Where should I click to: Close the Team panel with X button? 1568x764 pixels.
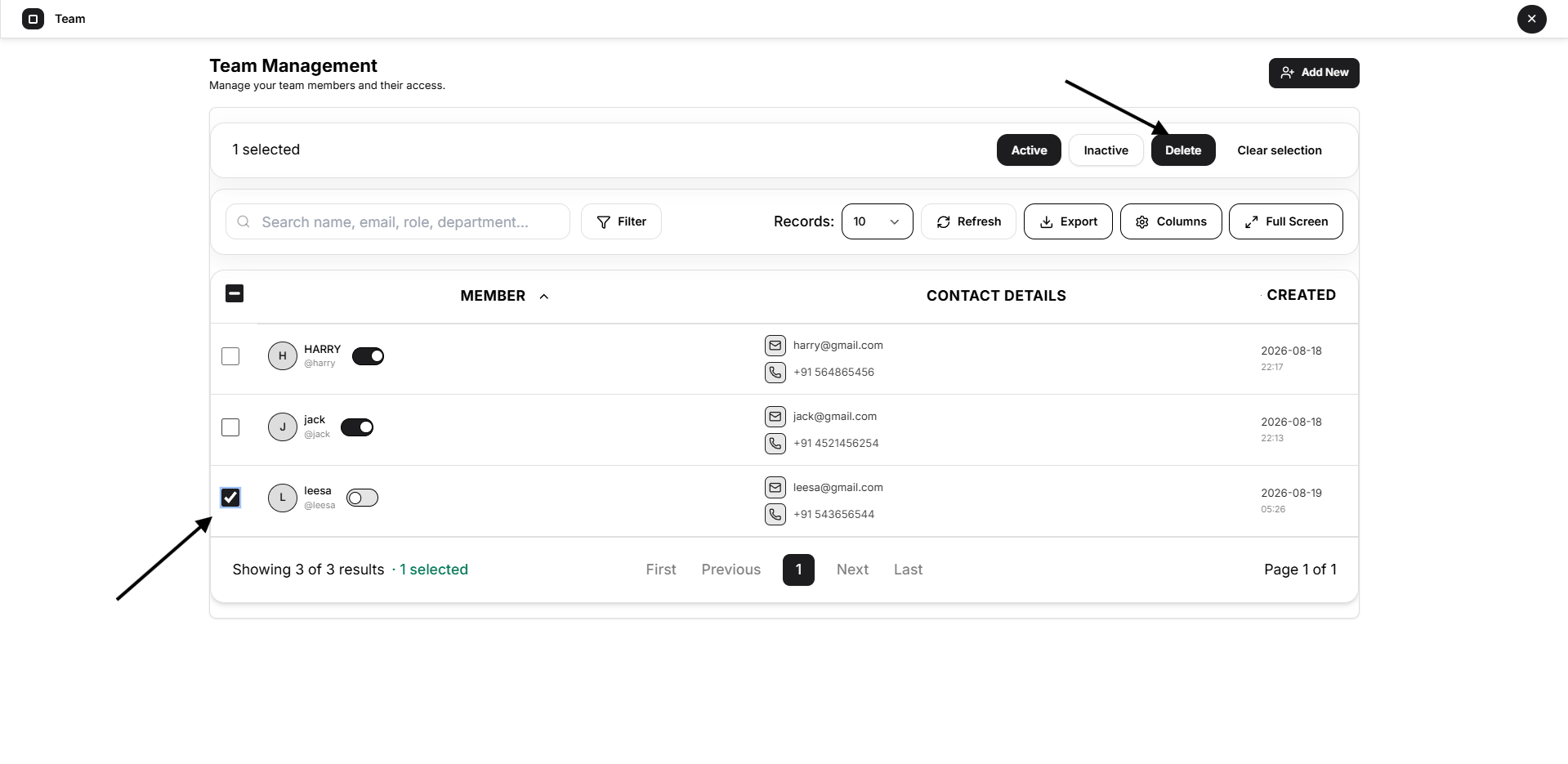click(x=1531, y=19)
